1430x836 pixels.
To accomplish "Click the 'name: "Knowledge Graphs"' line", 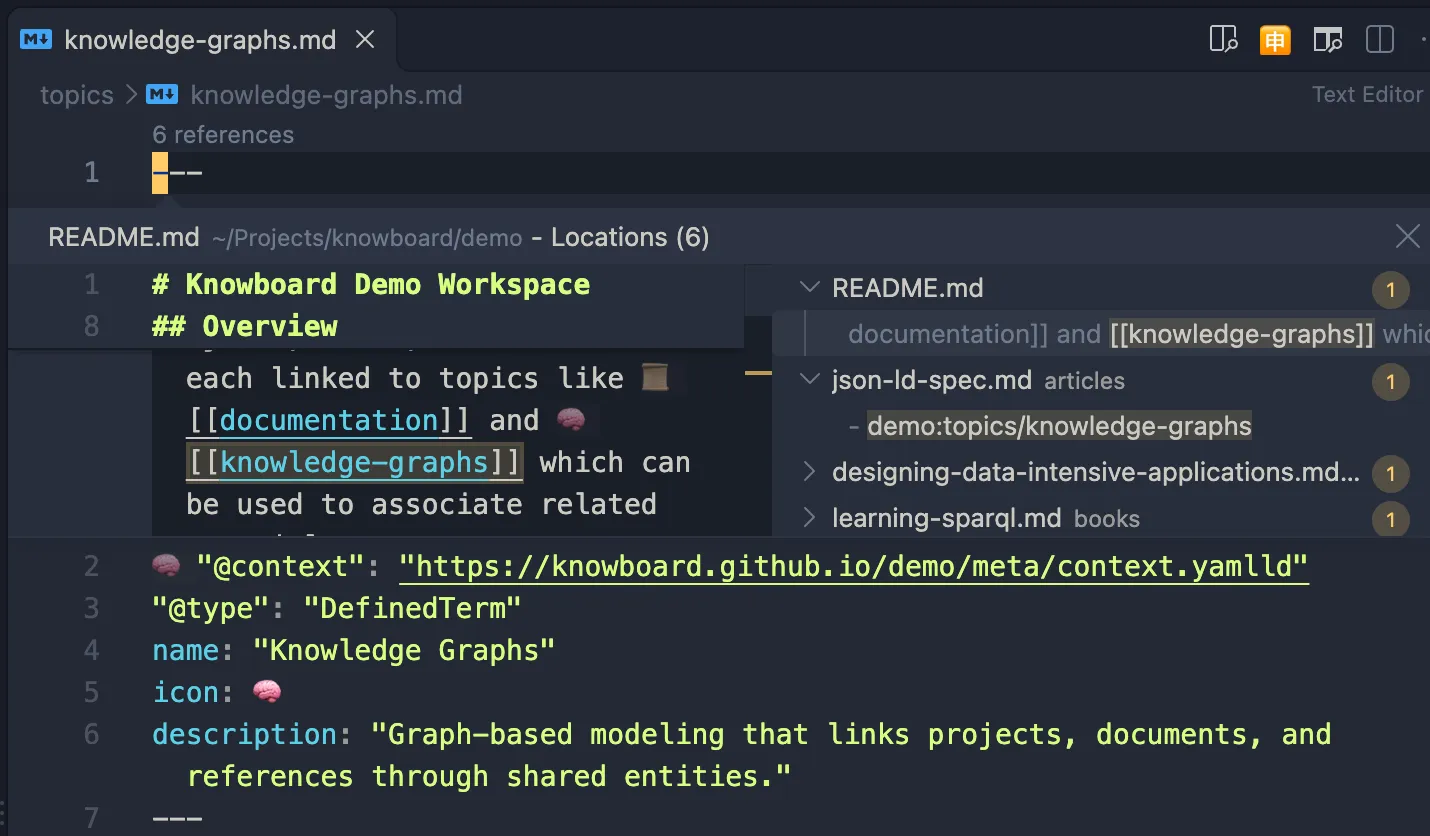I will click(x=353, y=650).
